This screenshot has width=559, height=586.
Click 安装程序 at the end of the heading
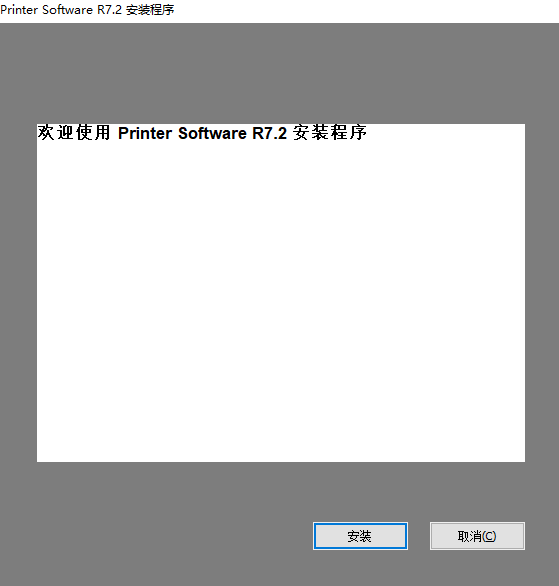330,133
